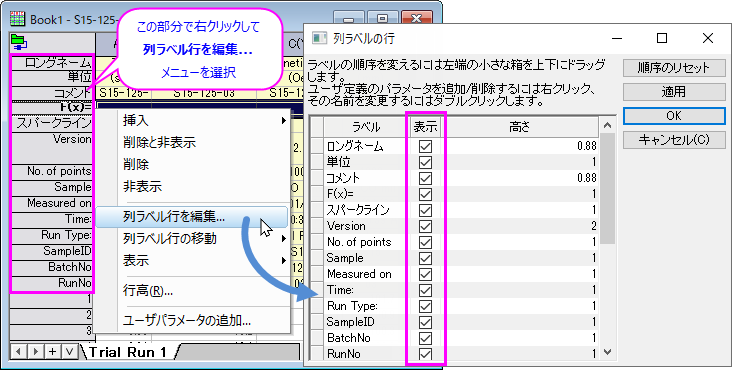The width and height of the screenshot is (732, 370).
Task: Choose 非表示 from the context menu
Action: click(191, 187)
